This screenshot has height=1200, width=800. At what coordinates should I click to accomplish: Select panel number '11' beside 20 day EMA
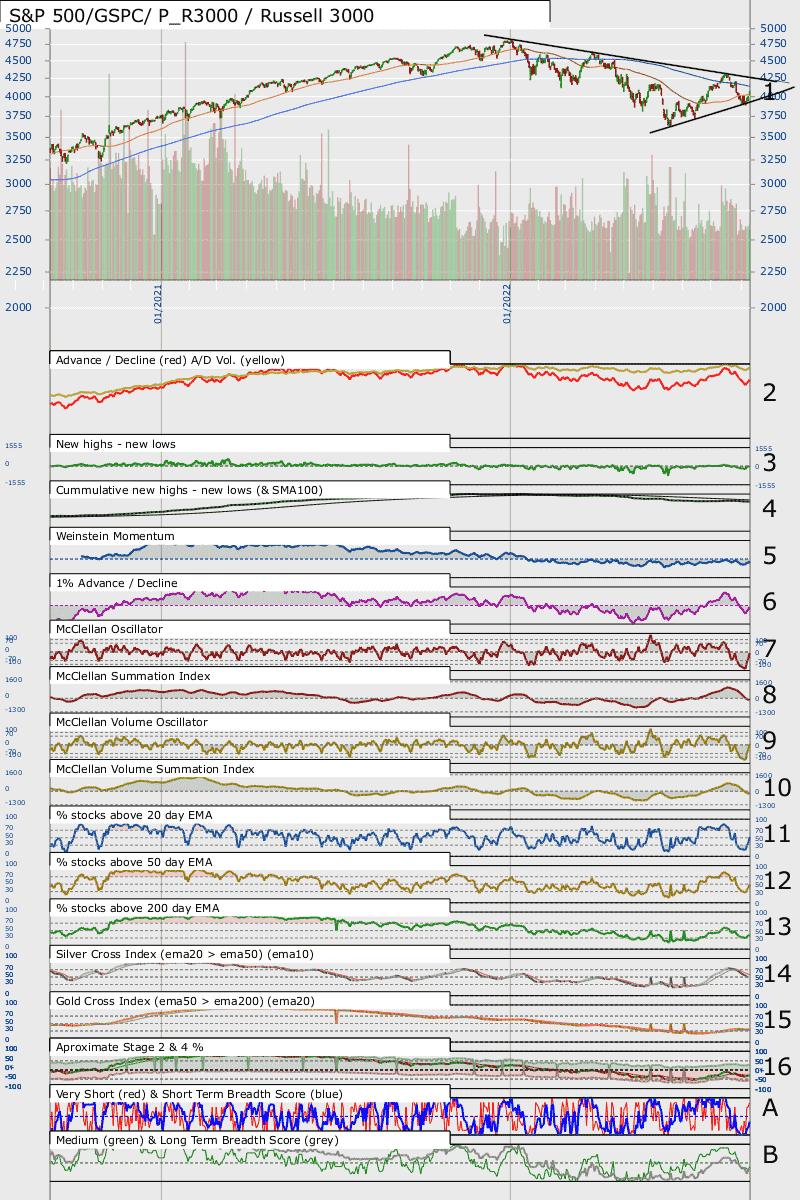coord(777,834)
